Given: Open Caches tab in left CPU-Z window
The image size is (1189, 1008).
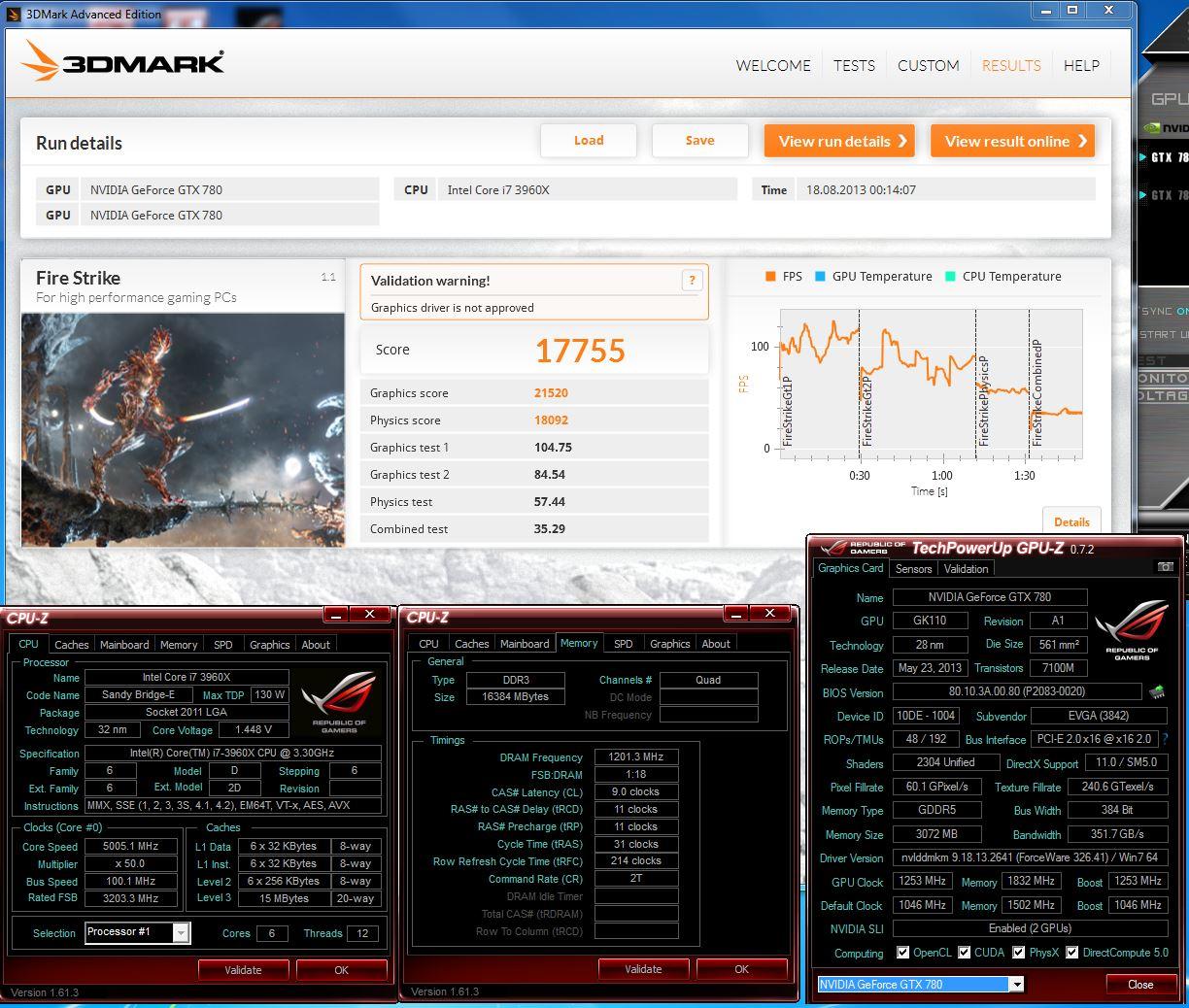Looking at the screenshot, I should (x=71, y=645).
